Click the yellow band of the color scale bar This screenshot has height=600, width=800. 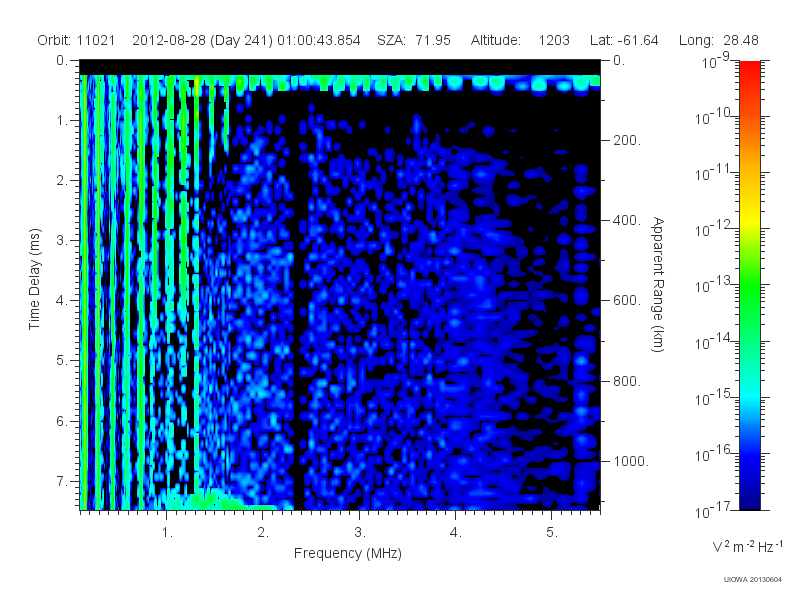(x=749, y=219)
